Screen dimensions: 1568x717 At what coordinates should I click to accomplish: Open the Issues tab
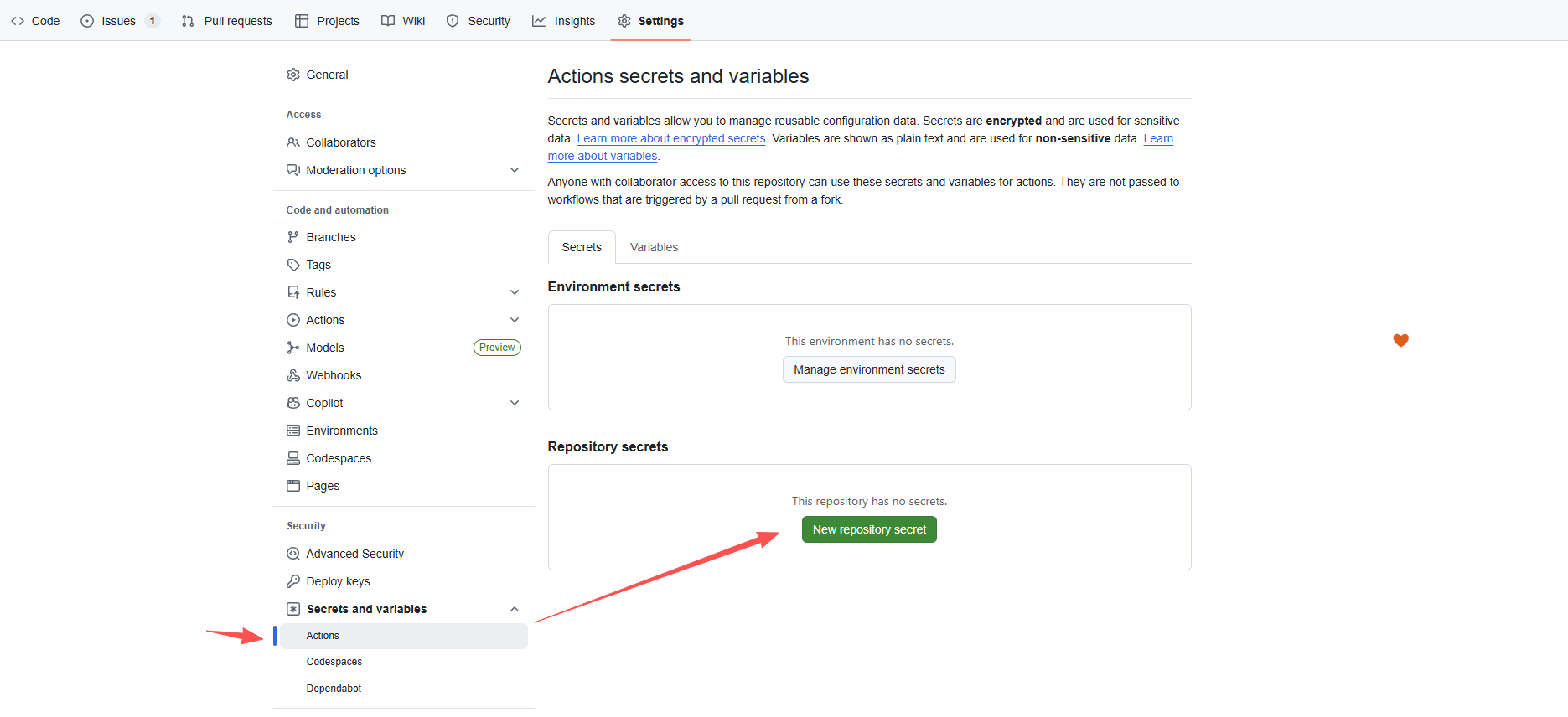[119, 21]
